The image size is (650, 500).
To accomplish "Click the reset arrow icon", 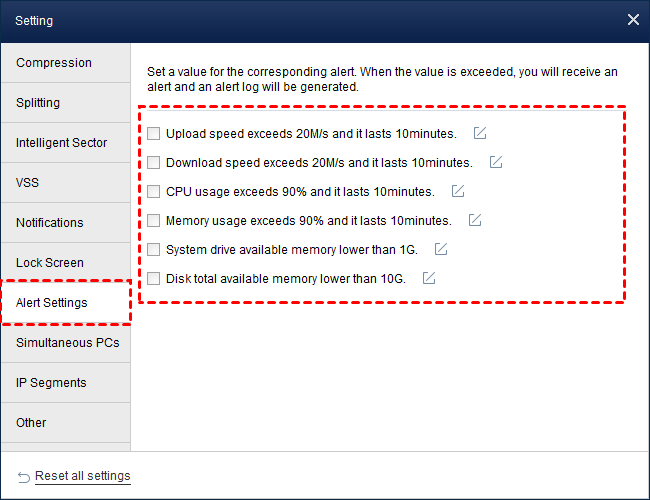I will 24,476.
